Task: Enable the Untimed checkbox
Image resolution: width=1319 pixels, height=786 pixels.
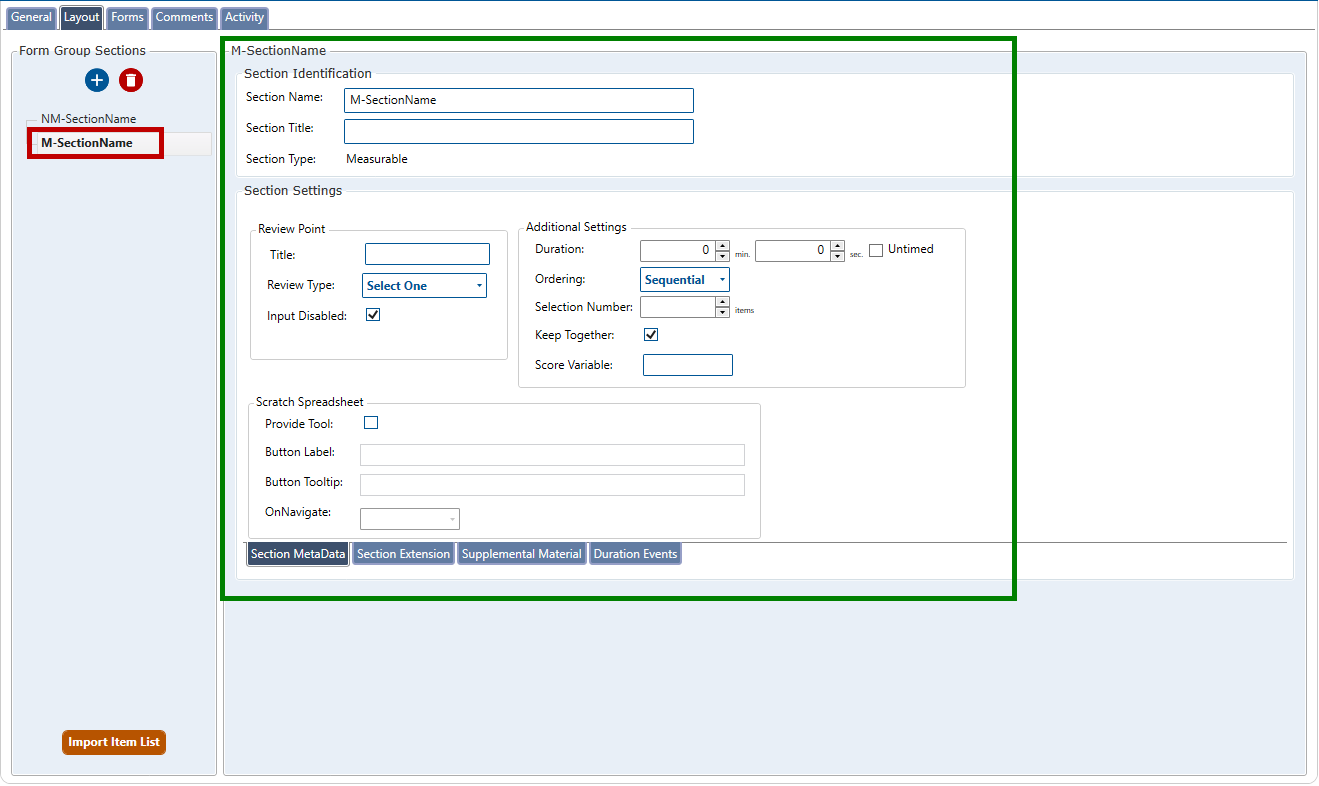Action: 876,250
